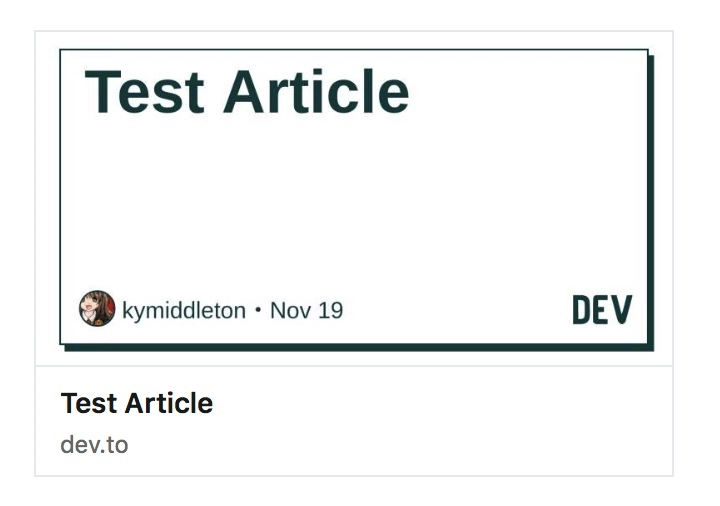Click the Nov 19 publish date
Screen dimensions: 720x506
(306, 310)
